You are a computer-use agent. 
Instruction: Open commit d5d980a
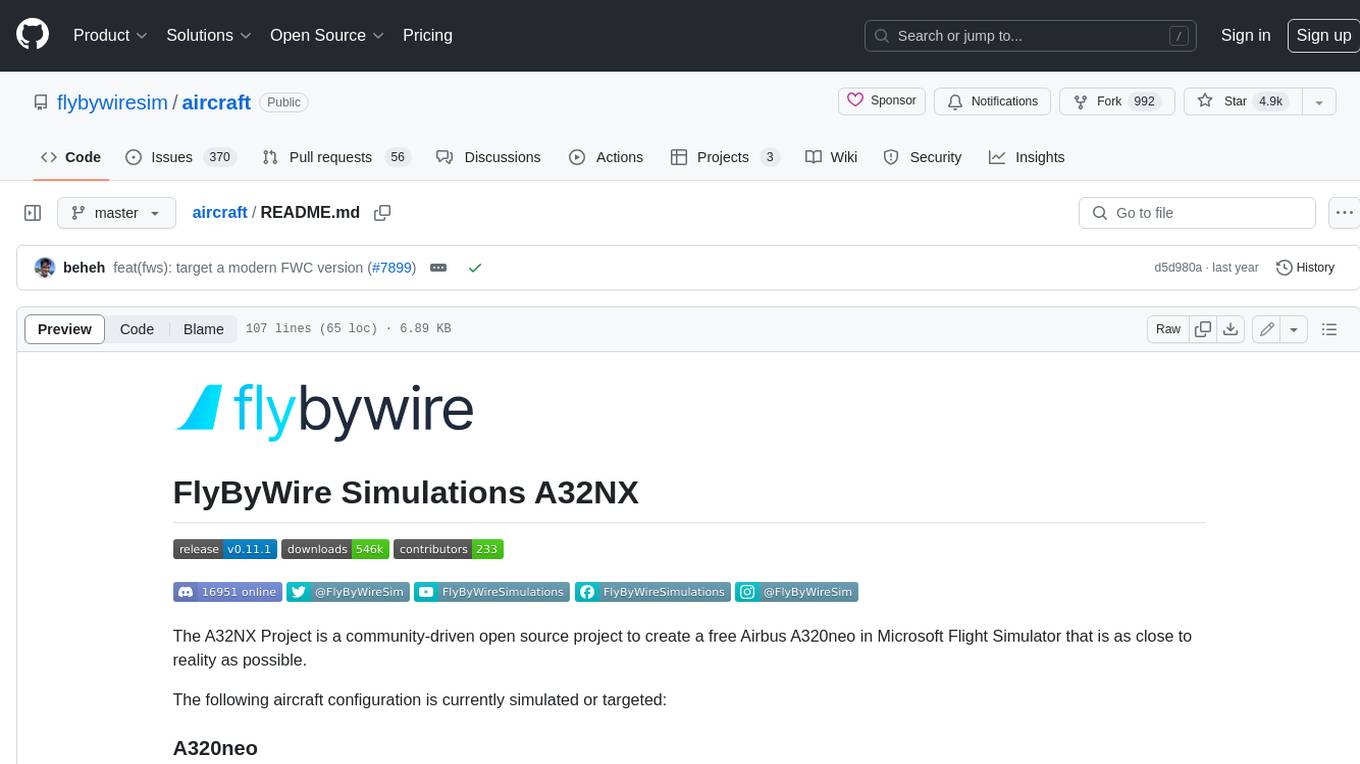[x=1178, y=267]
